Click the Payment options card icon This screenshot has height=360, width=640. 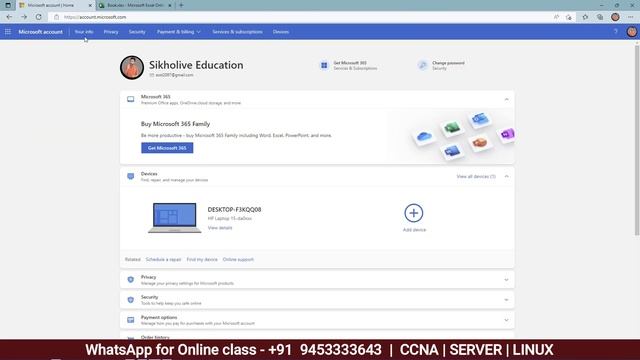click(x=131, y=320)
